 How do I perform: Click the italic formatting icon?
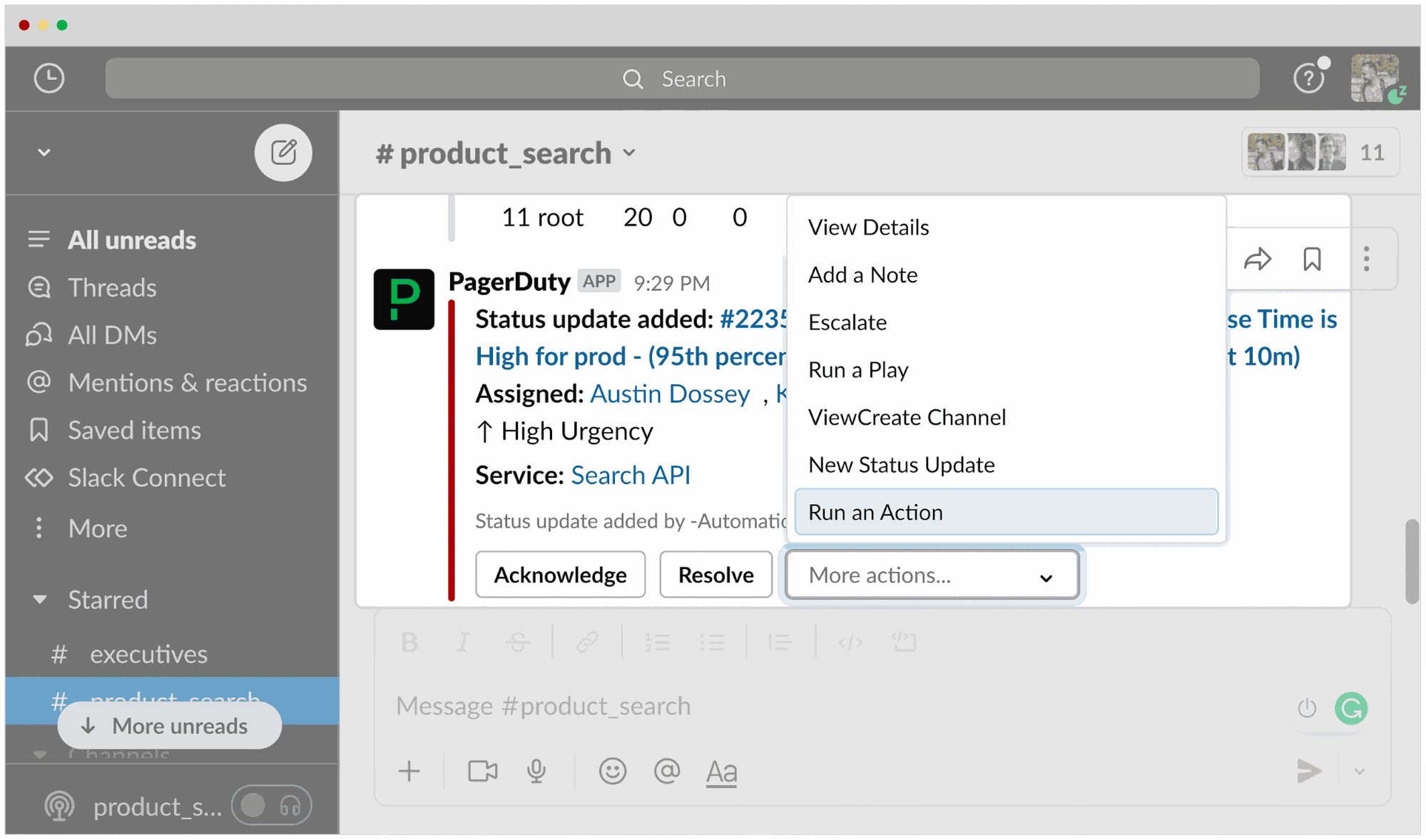click(x=463, y=640)
